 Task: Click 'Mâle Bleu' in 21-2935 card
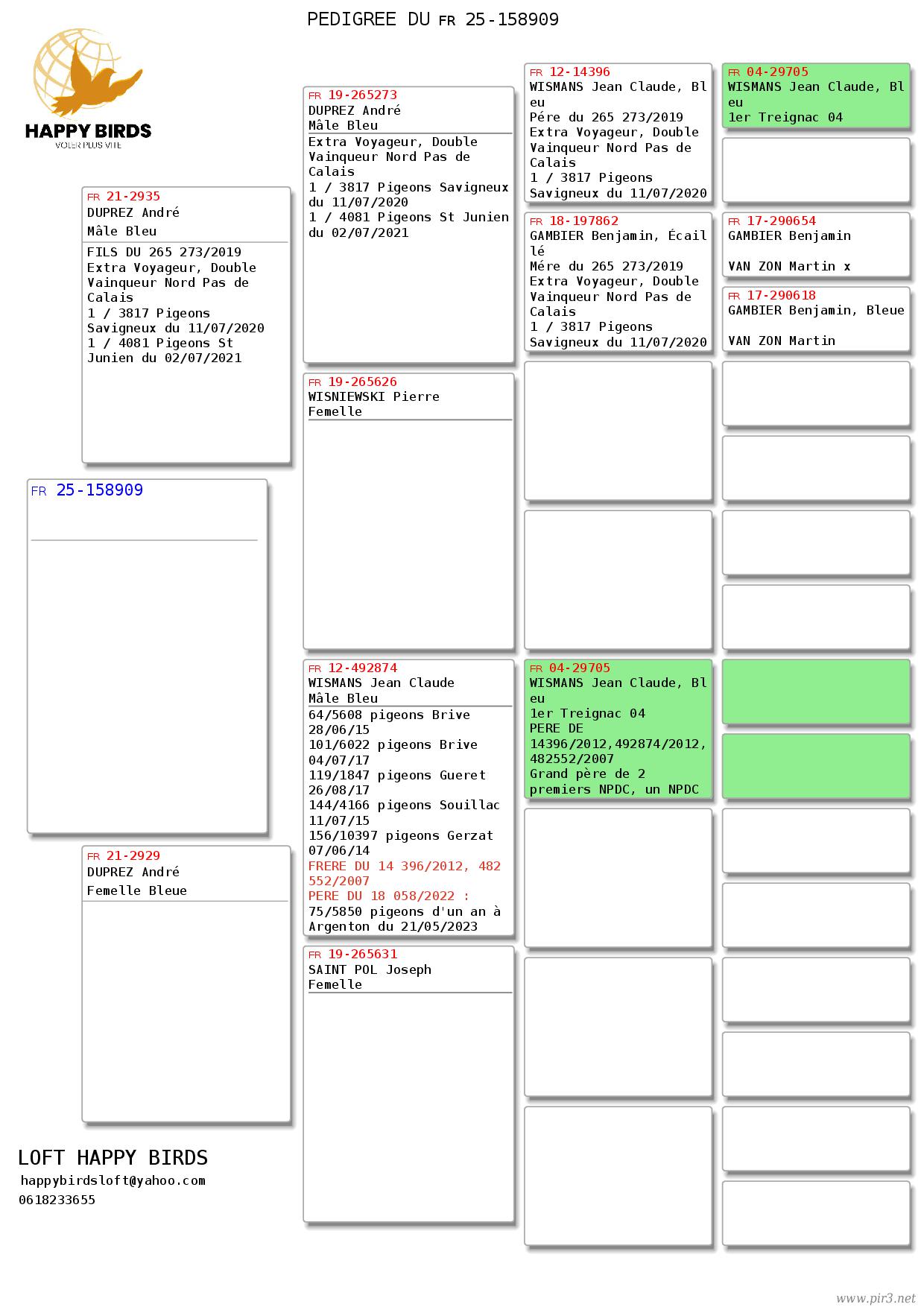pos(122,231)
